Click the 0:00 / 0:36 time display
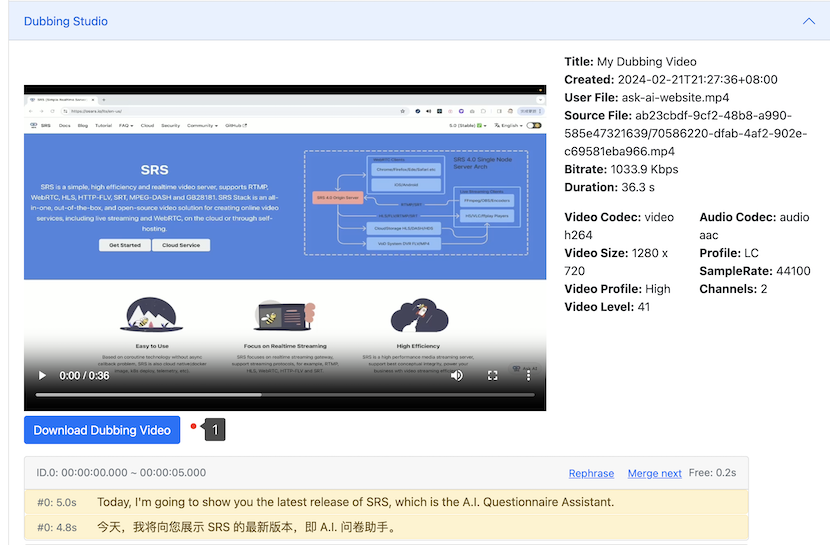 coord(84,376)
